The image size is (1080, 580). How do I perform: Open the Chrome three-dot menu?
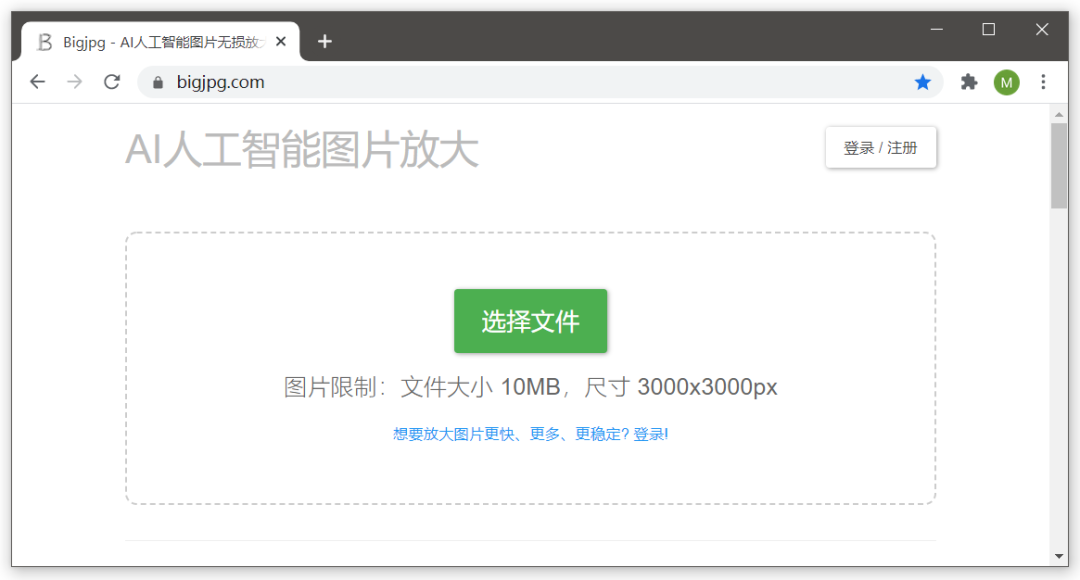(x=1043, y=82)
